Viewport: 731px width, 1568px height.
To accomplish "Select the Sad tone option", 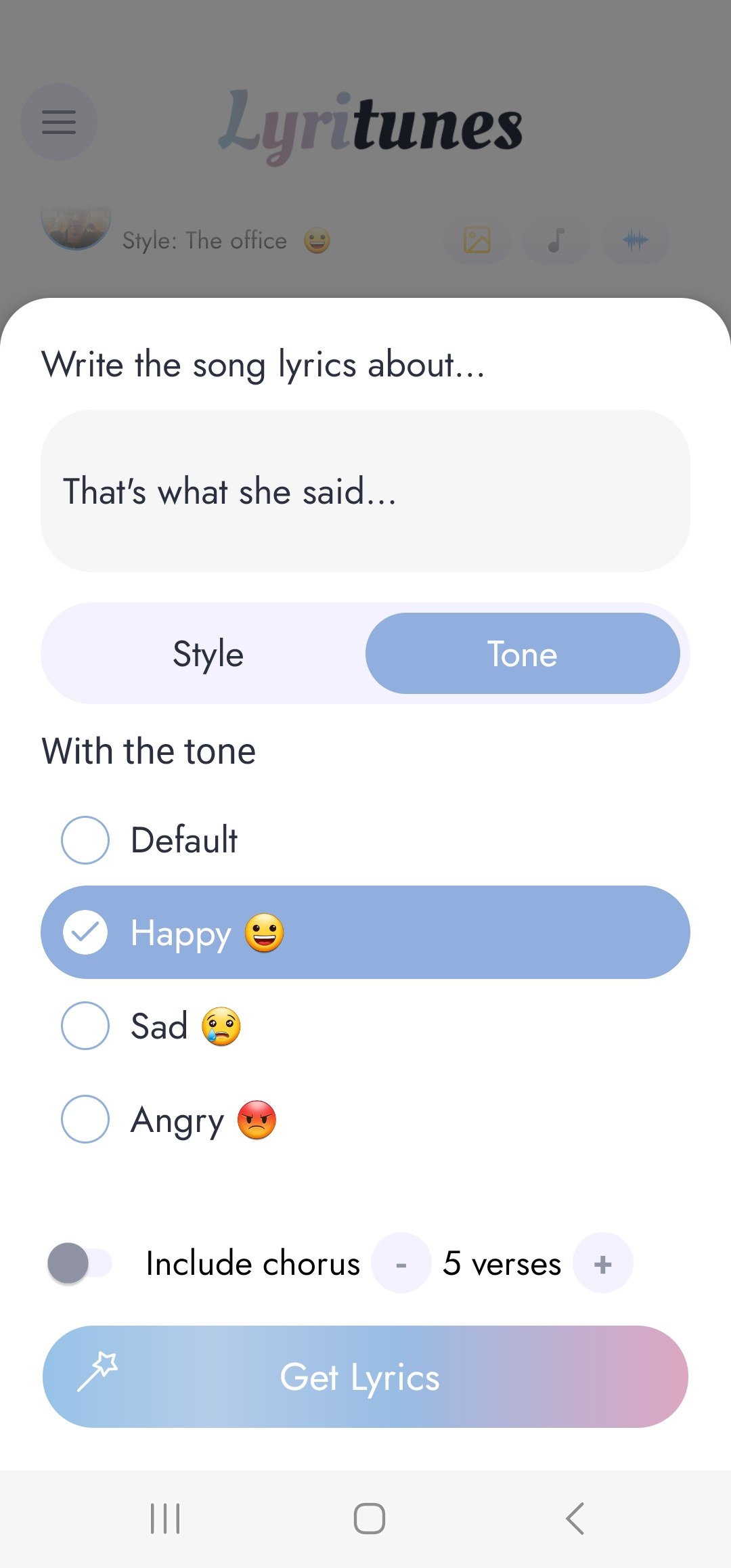I will click(85, 1026).
